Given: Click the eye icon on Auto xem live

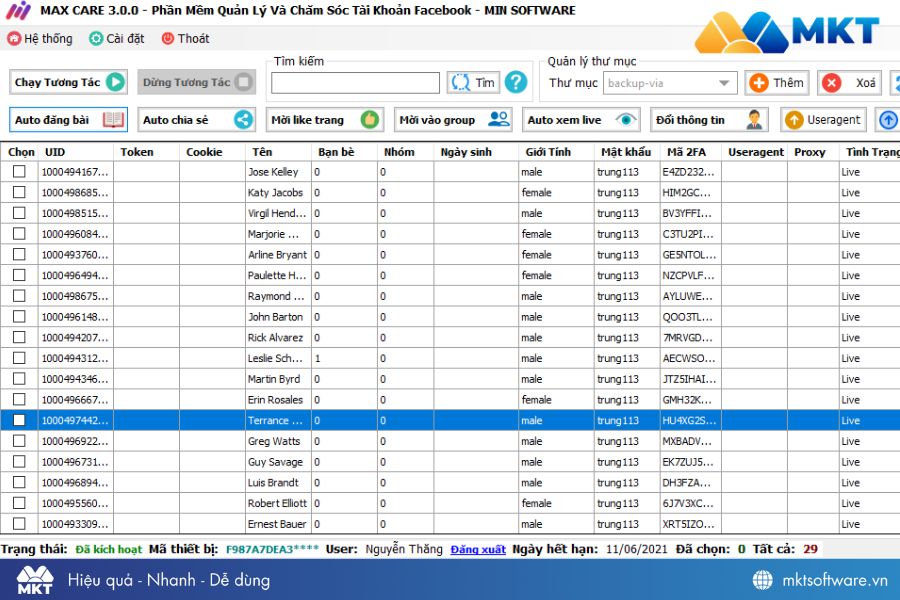Looking at the screenshot, I should 626,119.
